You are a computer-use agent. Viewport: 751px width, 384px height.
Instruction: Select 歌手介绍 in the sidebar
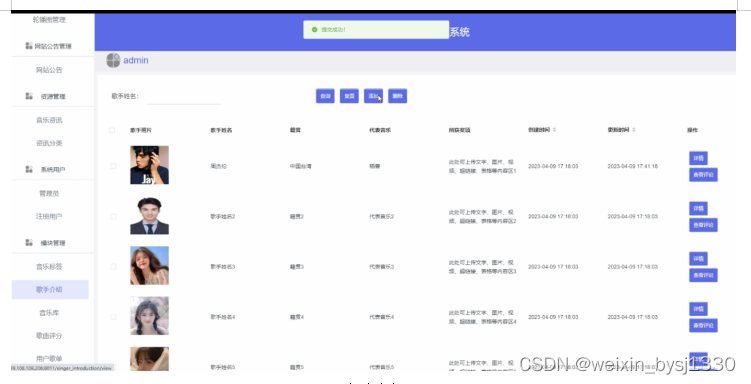coord(50,290)
